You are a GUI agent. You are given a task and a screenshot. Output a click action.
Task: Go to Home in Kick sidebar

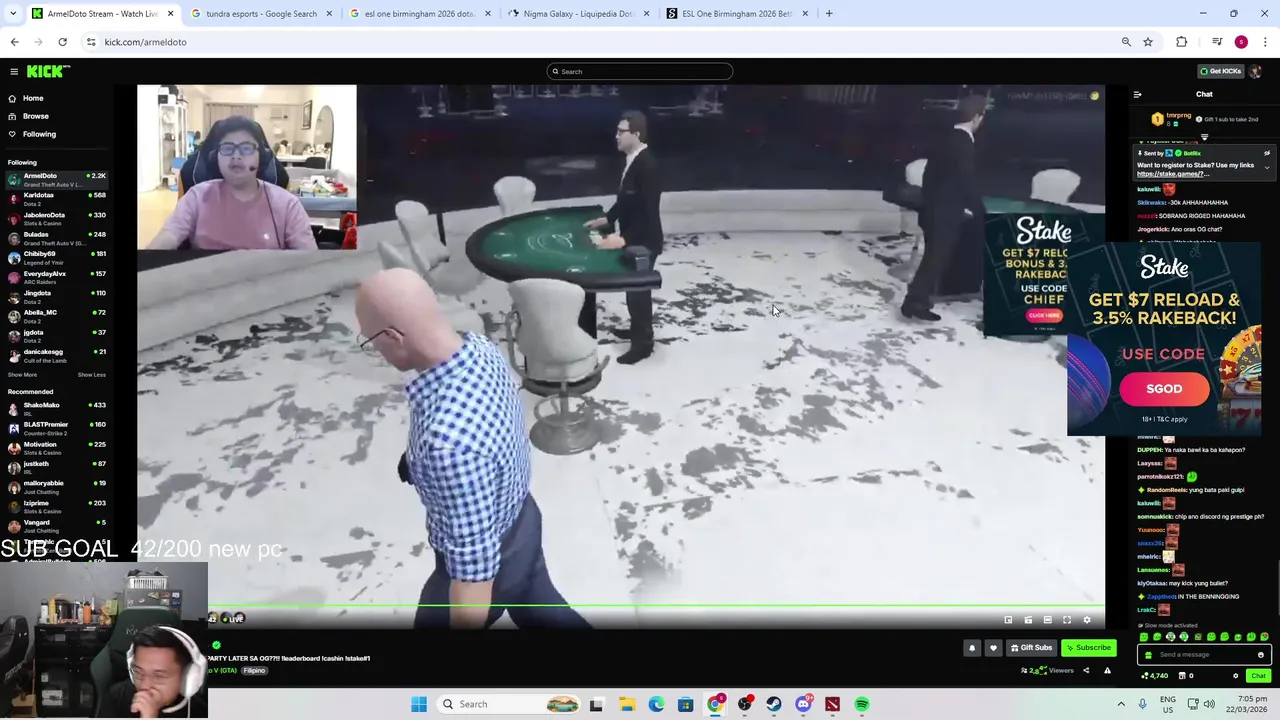point(33,98)
